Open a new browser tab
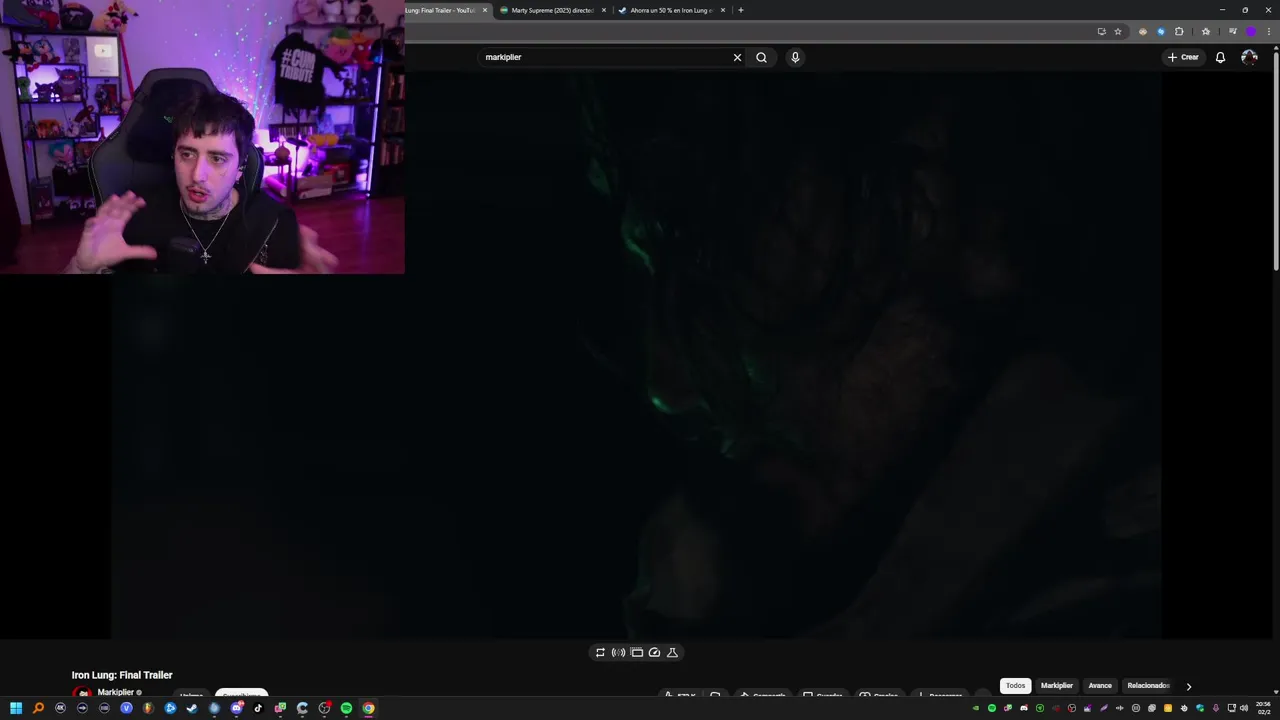The image size is (1280, 720). click(x=740, y=10)
